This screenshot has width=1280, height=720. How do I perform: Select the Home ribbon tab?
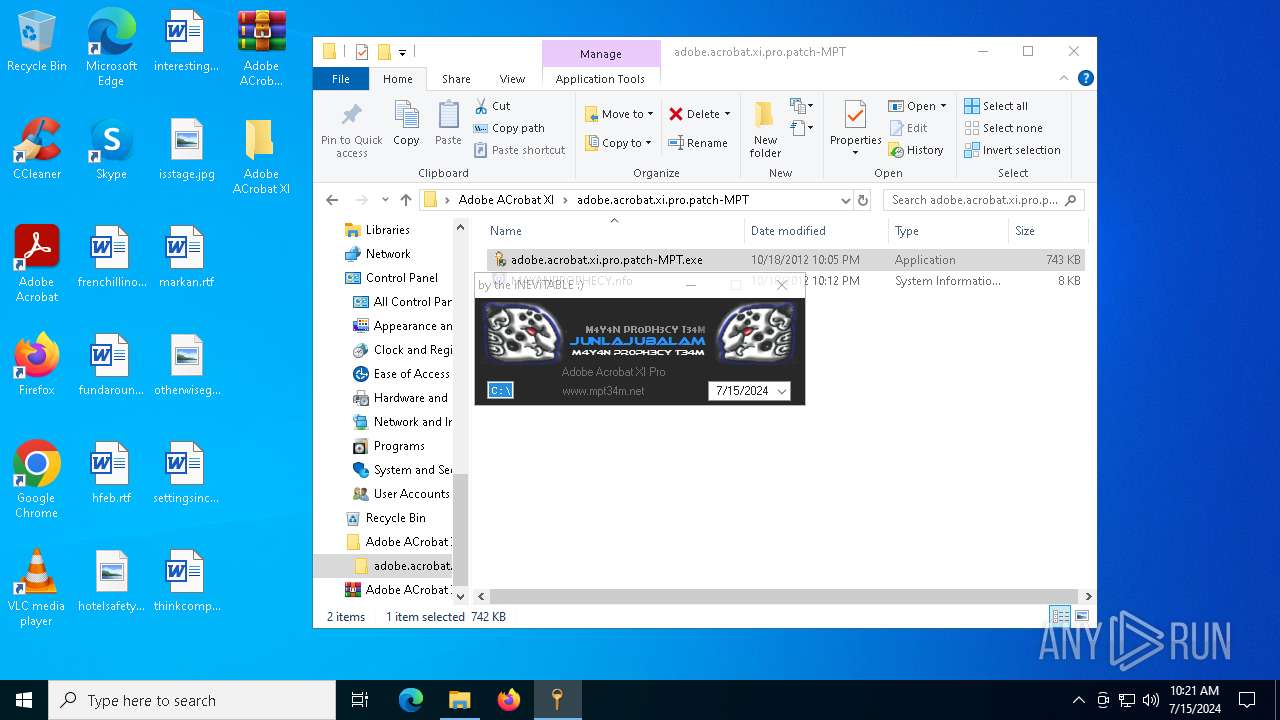click(397, 79)
